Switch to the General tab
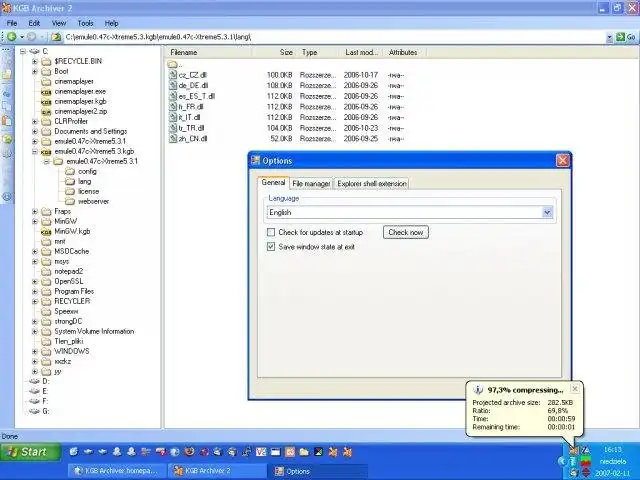 [273, 182]
